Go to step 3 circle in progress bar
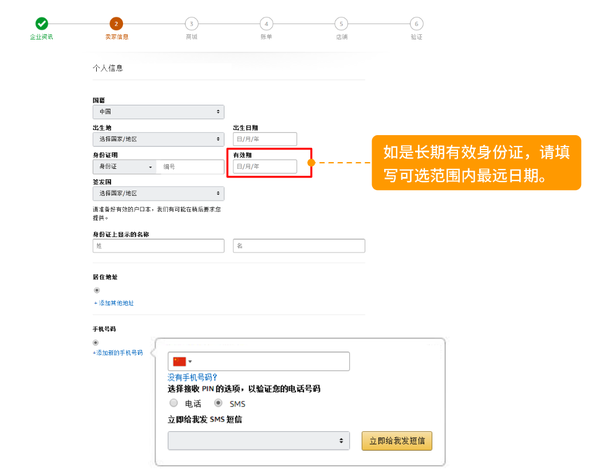The image size is (600, 469). [x=191, y=24]
